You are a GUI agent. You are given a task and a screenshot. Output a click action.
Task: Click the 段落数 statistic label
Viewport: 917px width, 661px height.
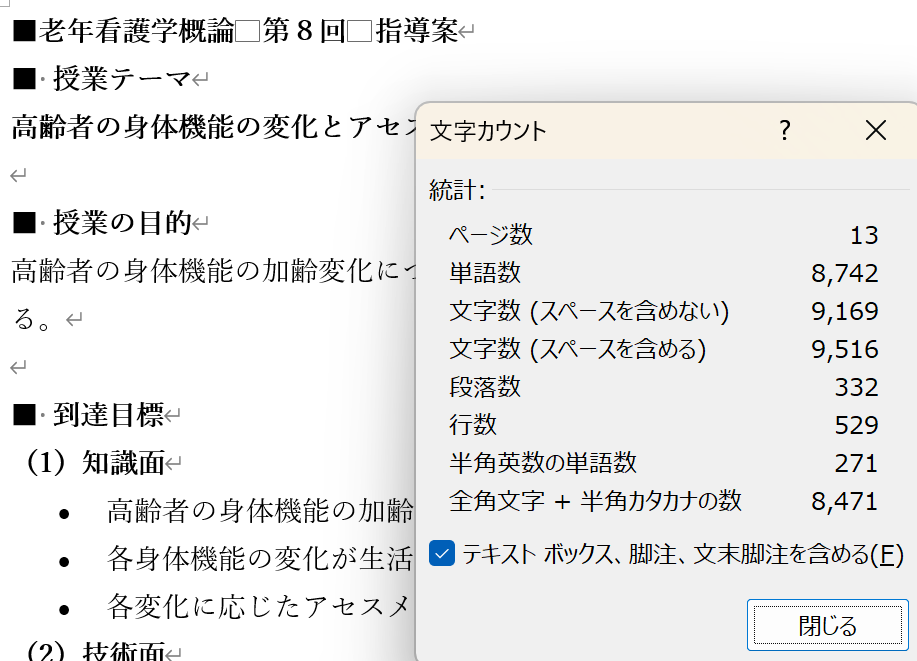[x=485, y=387]
